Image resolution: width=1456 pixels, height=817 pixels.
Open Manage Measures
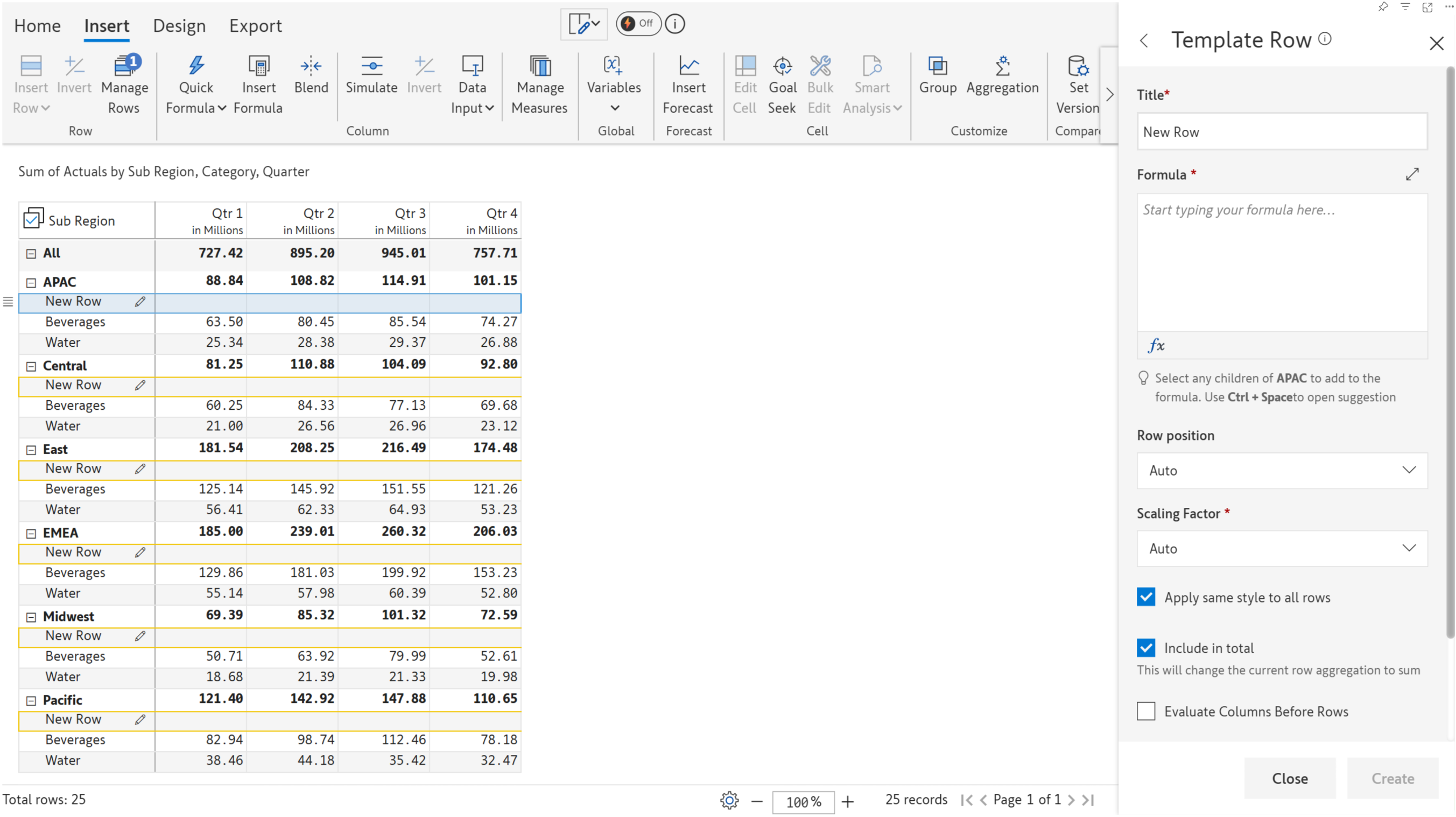coord(539,83)
